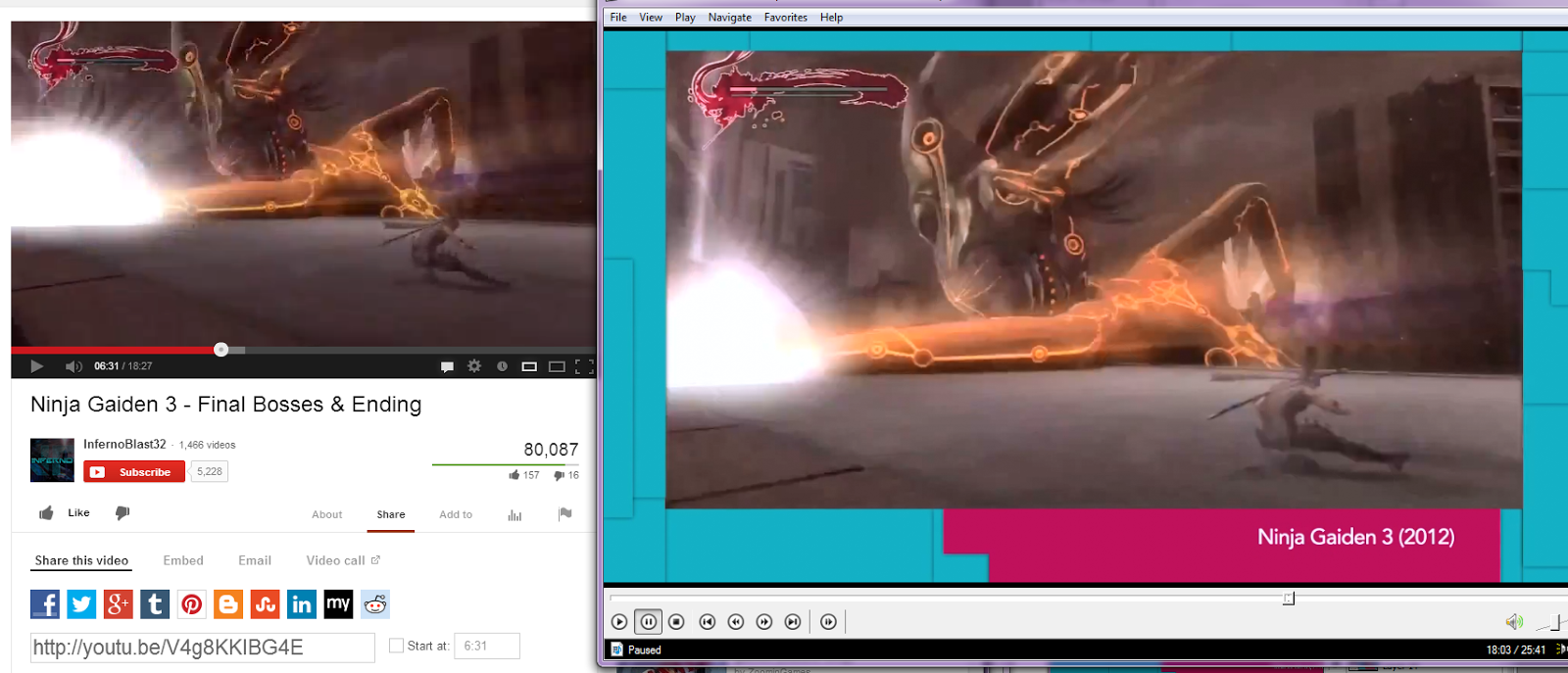Share video on Myspace
This screenshot has width=1568, height=673.
point(338,604)
